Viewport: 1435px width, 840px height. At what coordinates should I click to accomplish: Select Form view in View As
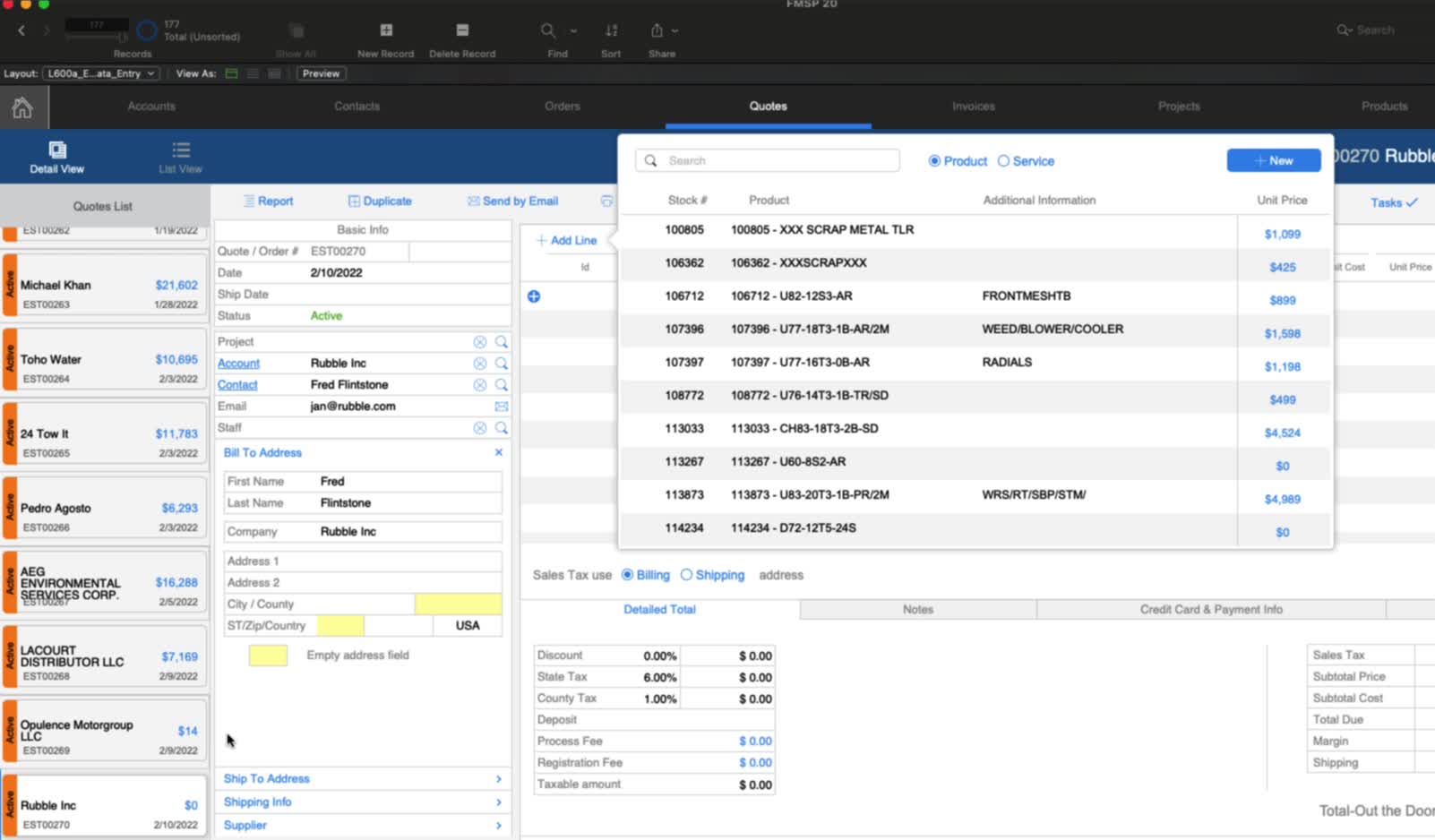pyautogui.click(x=231, y=73)
